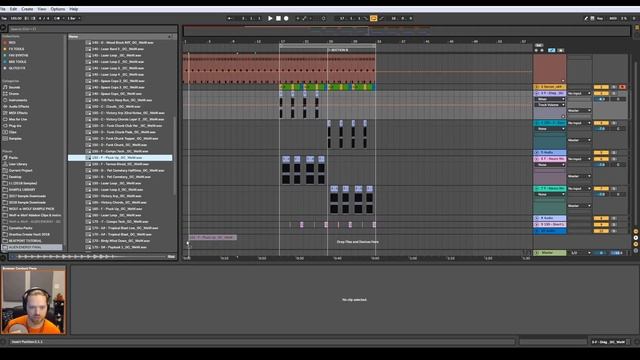Select '150 - C - Clouds' wav file

(x=116, y=107)
